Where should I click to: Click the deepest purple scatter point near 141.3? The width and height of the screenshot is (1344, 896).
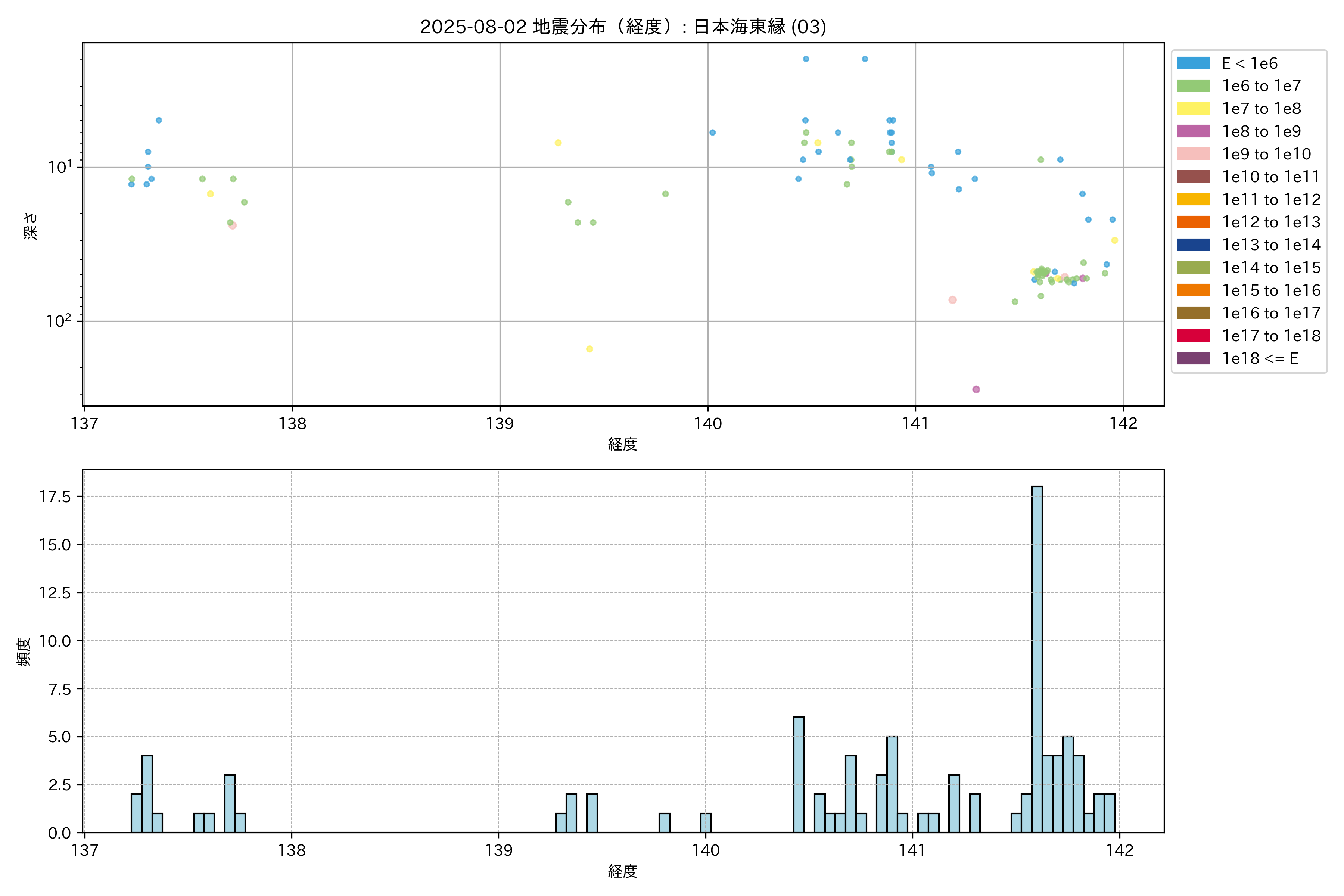tap(976, 389)
